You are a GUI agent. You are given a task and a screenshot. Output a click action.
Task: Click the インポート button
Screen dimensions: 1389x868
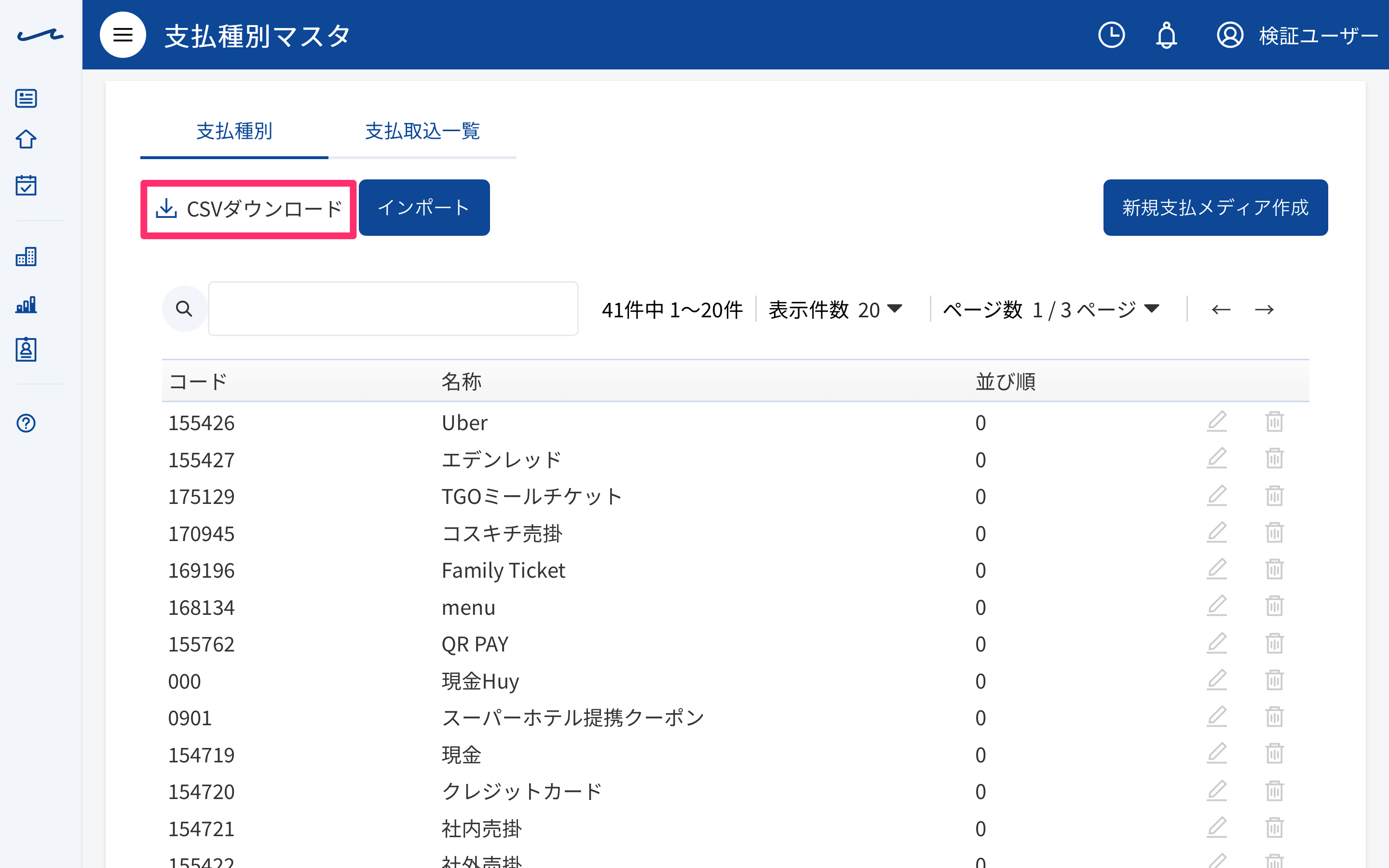coord(424,208)
